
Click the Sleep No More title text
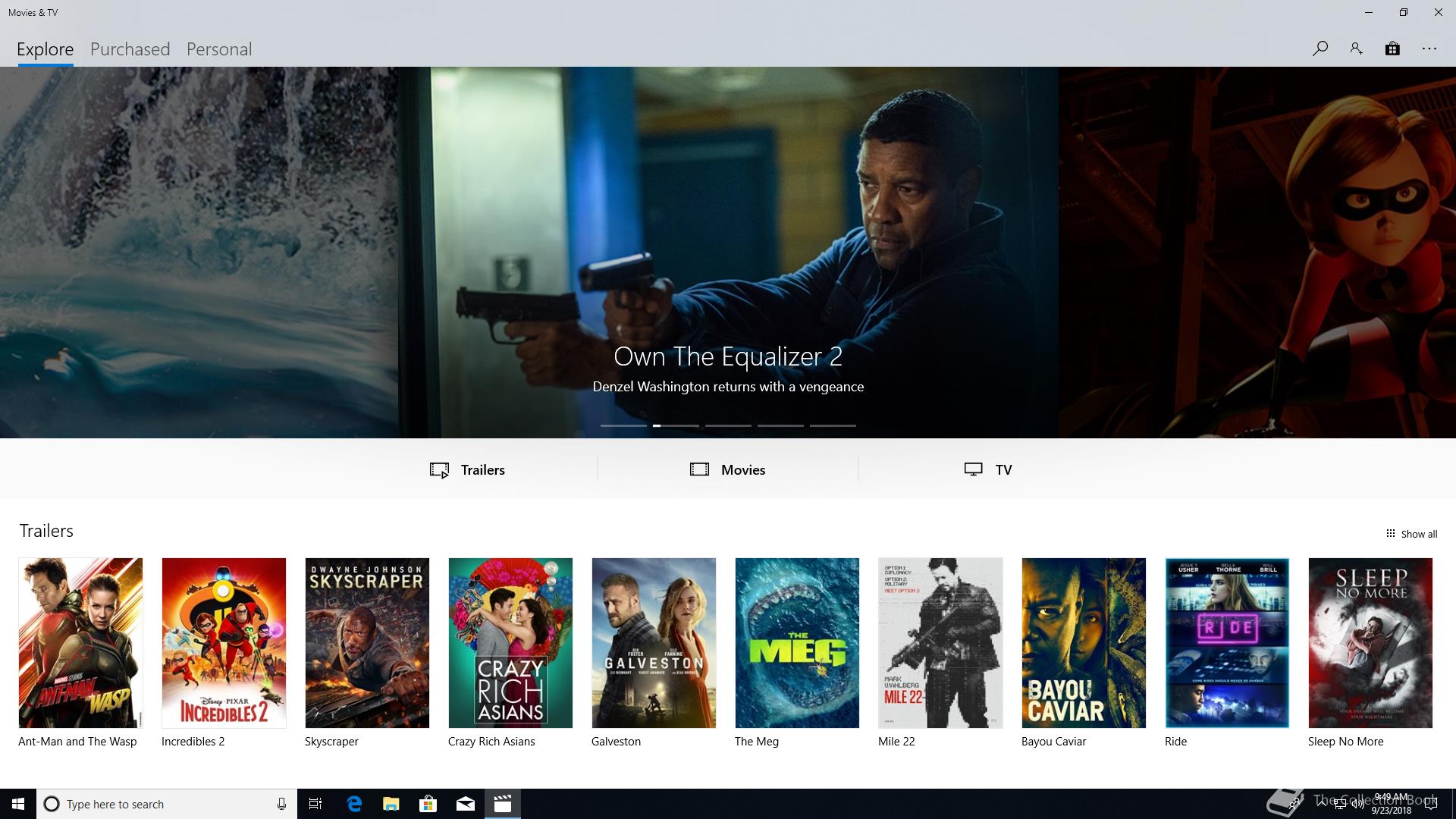[x=1345, y=742]
